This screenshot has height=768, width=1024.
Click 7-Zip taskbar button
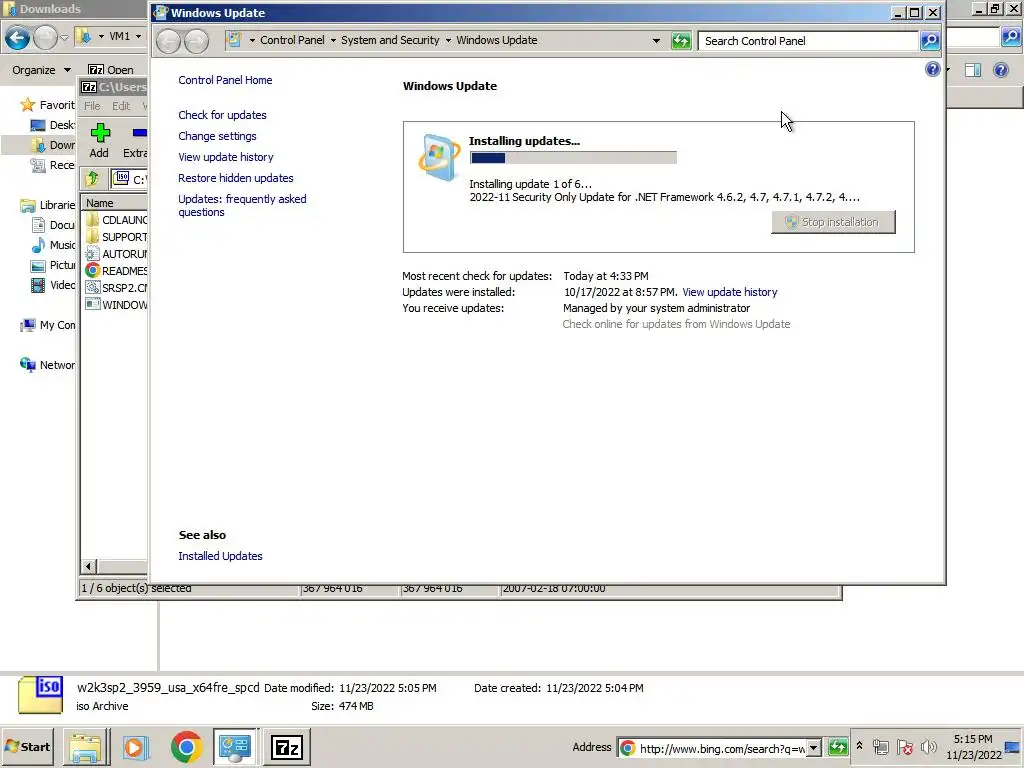[x=287, y=747]
